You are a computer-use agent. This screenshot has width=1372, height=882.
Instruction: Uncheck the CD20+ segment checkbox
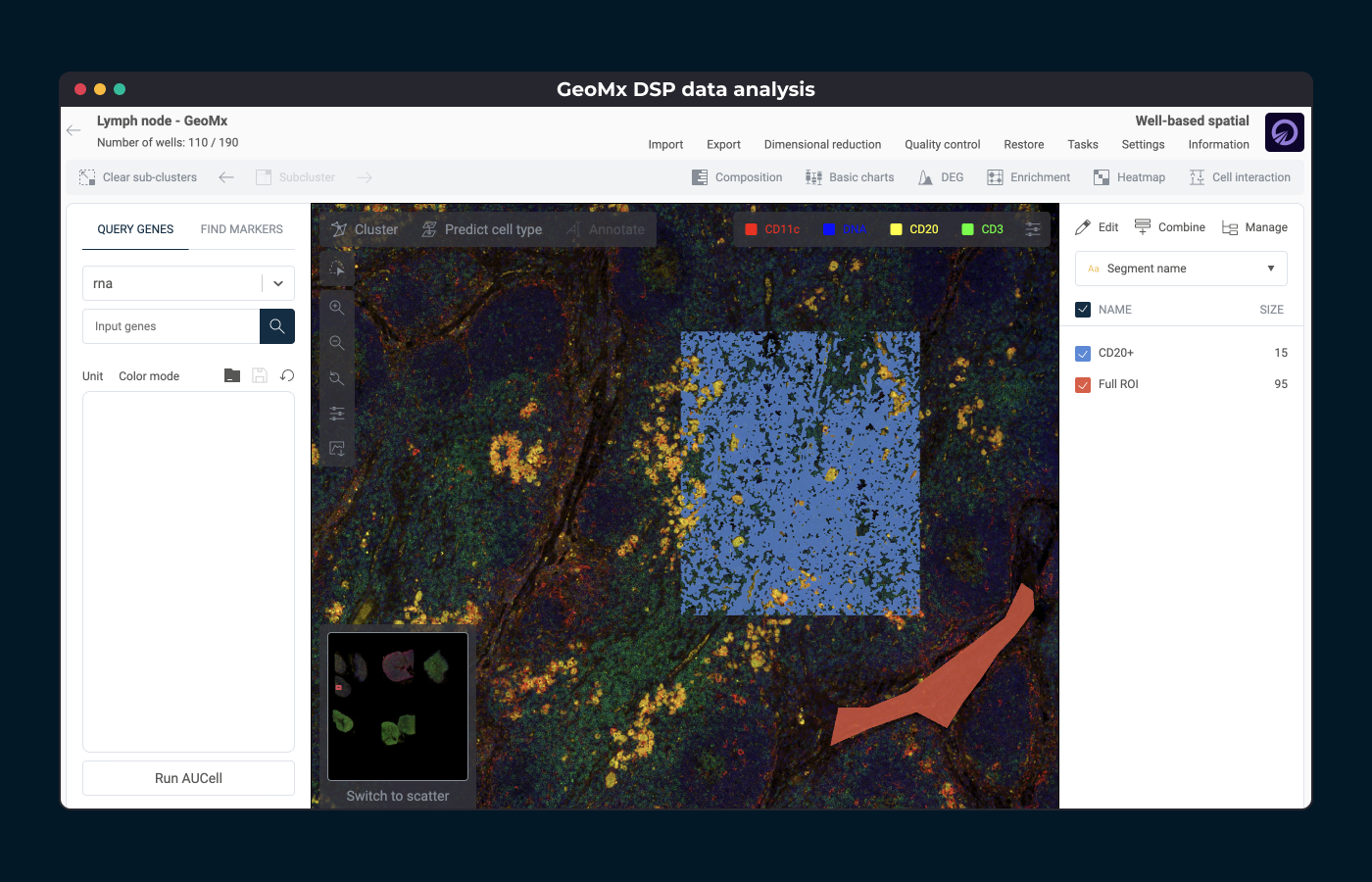pos(1083,353)
